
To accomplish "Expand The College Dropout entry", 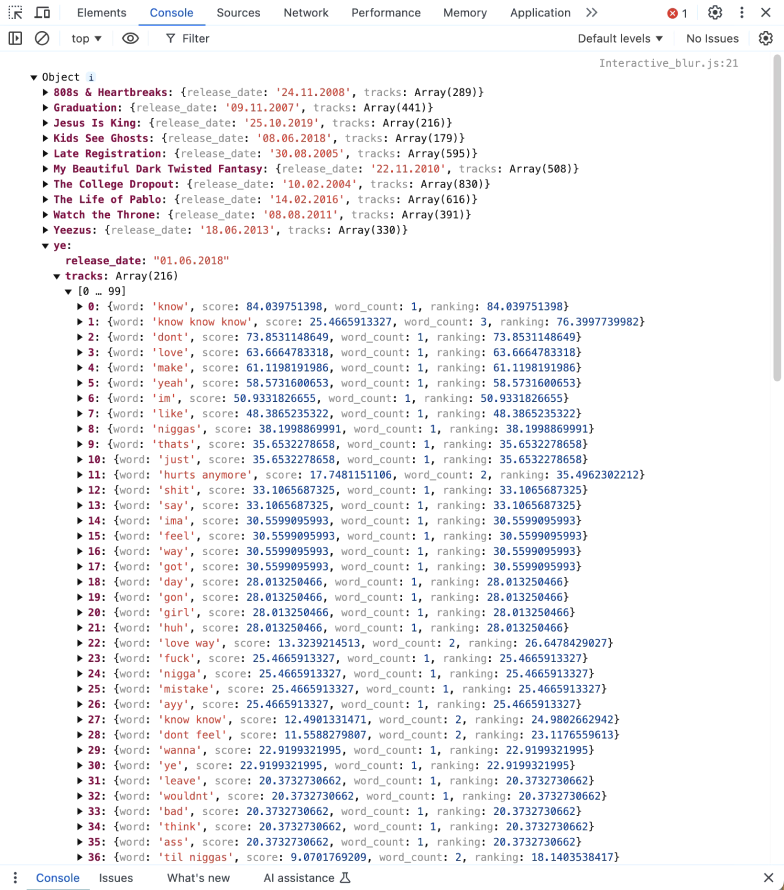I will pyautogui.click(x=45, y=184).
